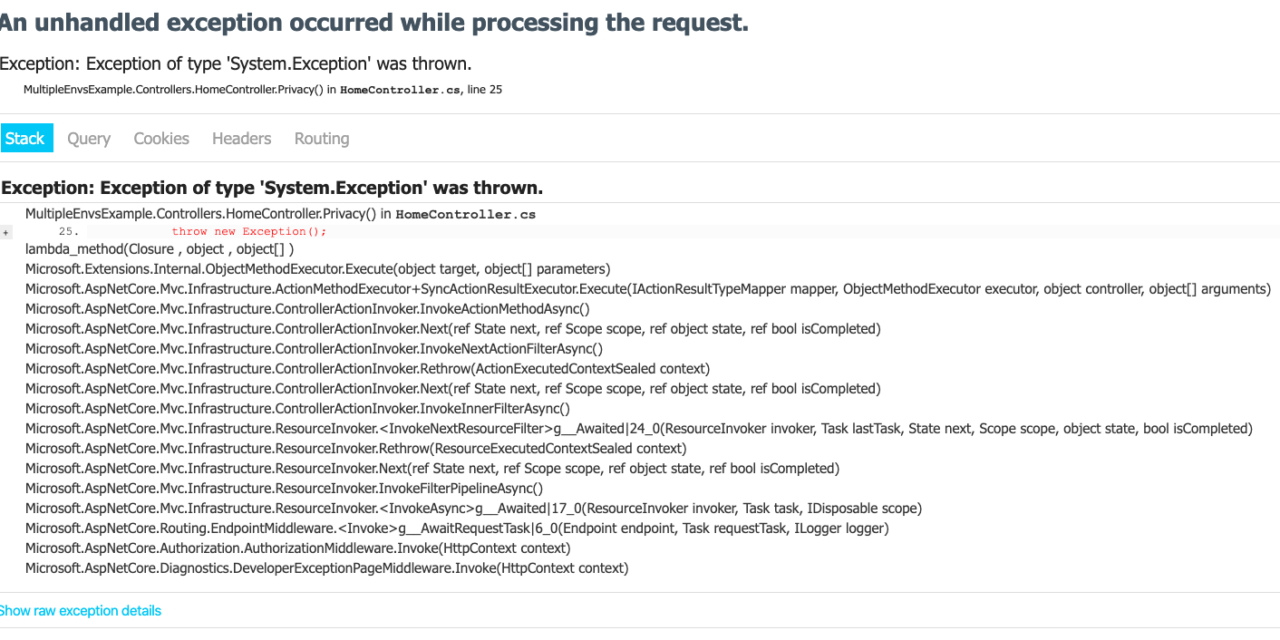Select the ResourceInvoker.InvokeFilterPipelineAsync() frame
Image resolution: width=1280 pixels, height=640 pixels.
click(284, 489)
